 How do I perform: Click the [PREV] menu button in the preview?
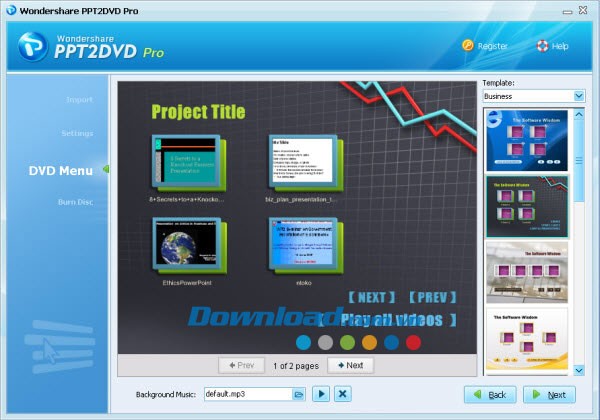[x=432, y=297]
